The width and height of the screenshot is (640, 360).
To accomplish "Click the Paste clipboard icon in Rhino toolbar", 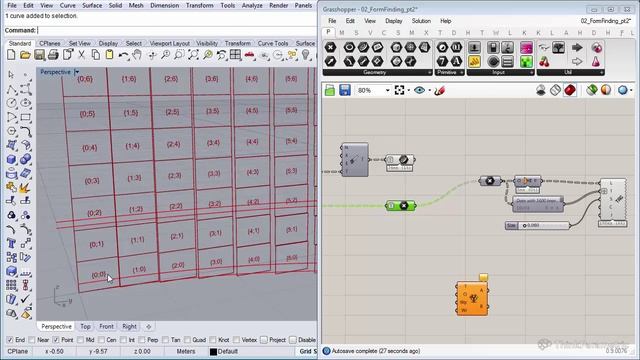I will point(109,55).
